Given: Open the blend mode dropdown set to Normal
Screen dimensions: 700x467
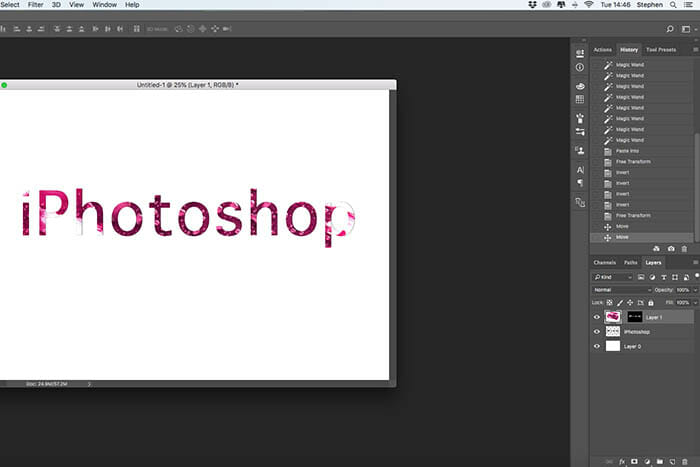Looking at the screenshot, I should tap(621, 290).
